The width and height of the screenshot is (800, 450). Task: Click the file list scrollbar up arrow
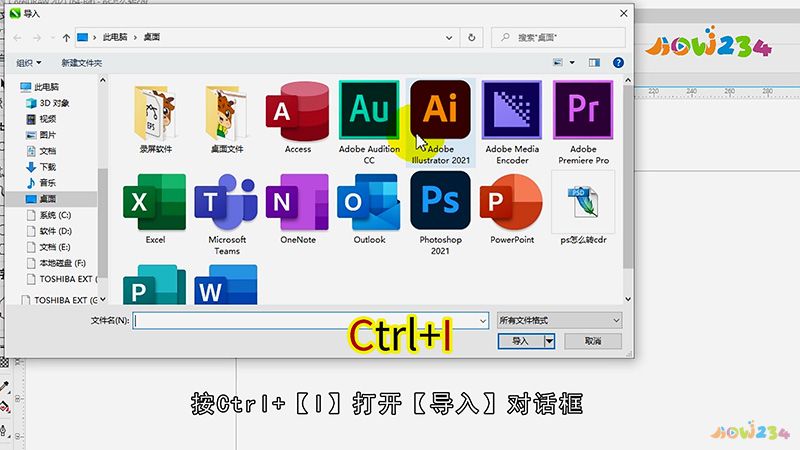[628, 81]
